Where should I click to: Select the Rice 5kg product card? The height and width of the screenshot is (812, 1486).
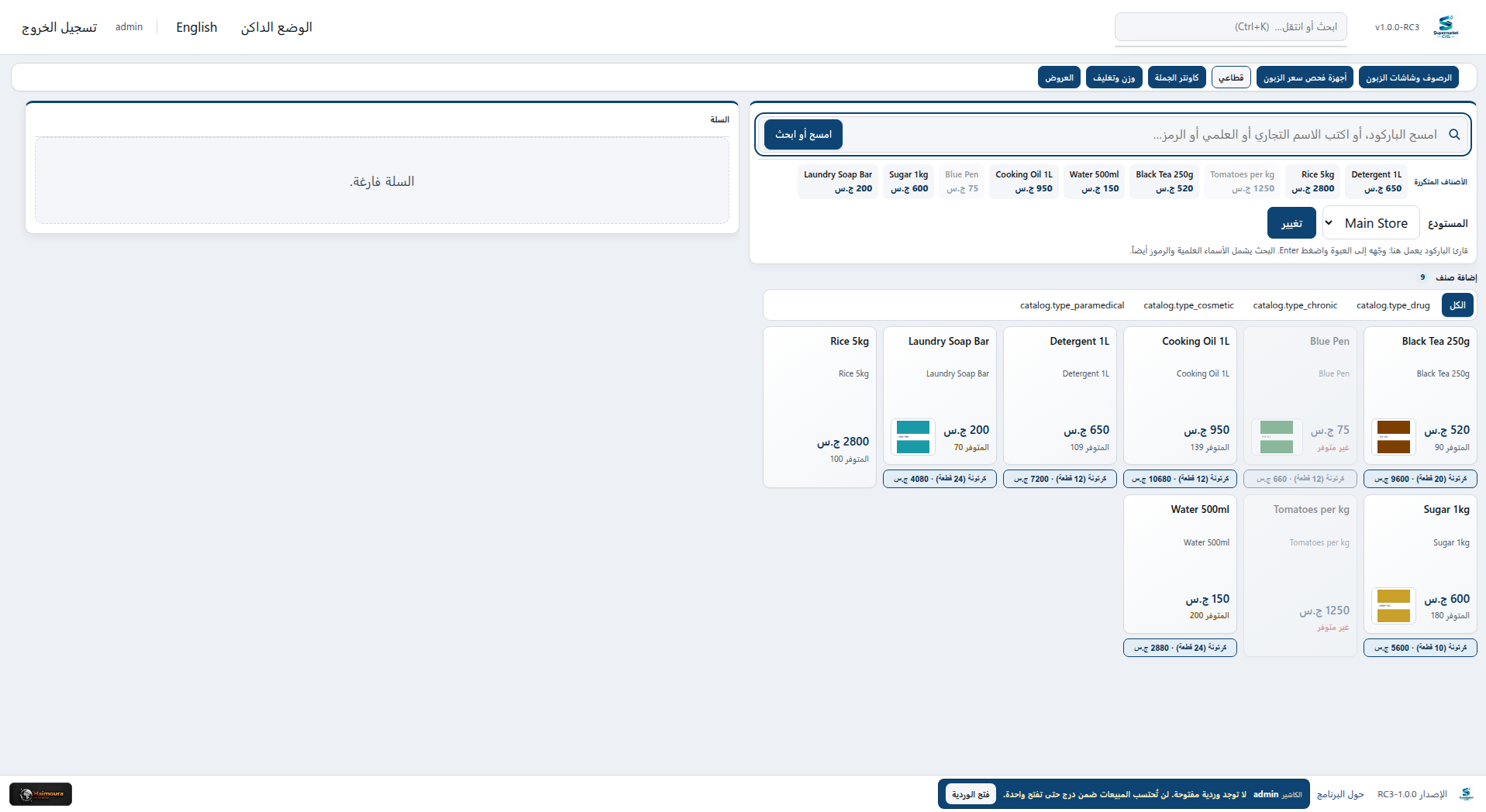(819, 407)
